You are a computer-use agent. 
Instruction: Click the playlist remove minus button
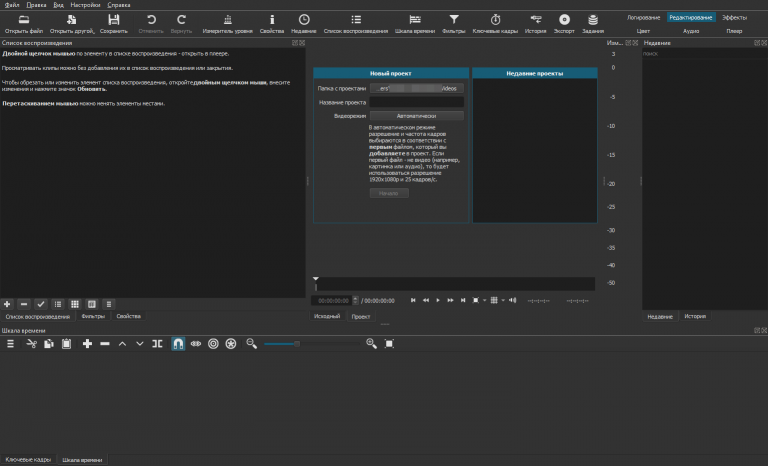24,304
